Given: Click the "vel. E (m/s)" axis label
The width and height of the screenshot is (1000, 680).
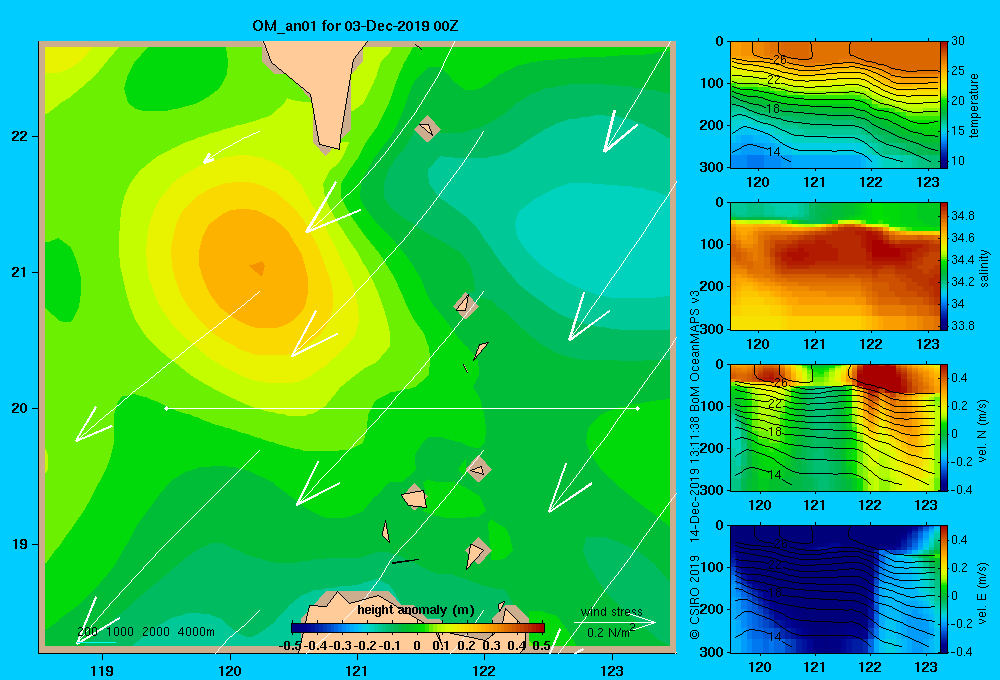Looking at the screenshot, I should coord(983,593).
